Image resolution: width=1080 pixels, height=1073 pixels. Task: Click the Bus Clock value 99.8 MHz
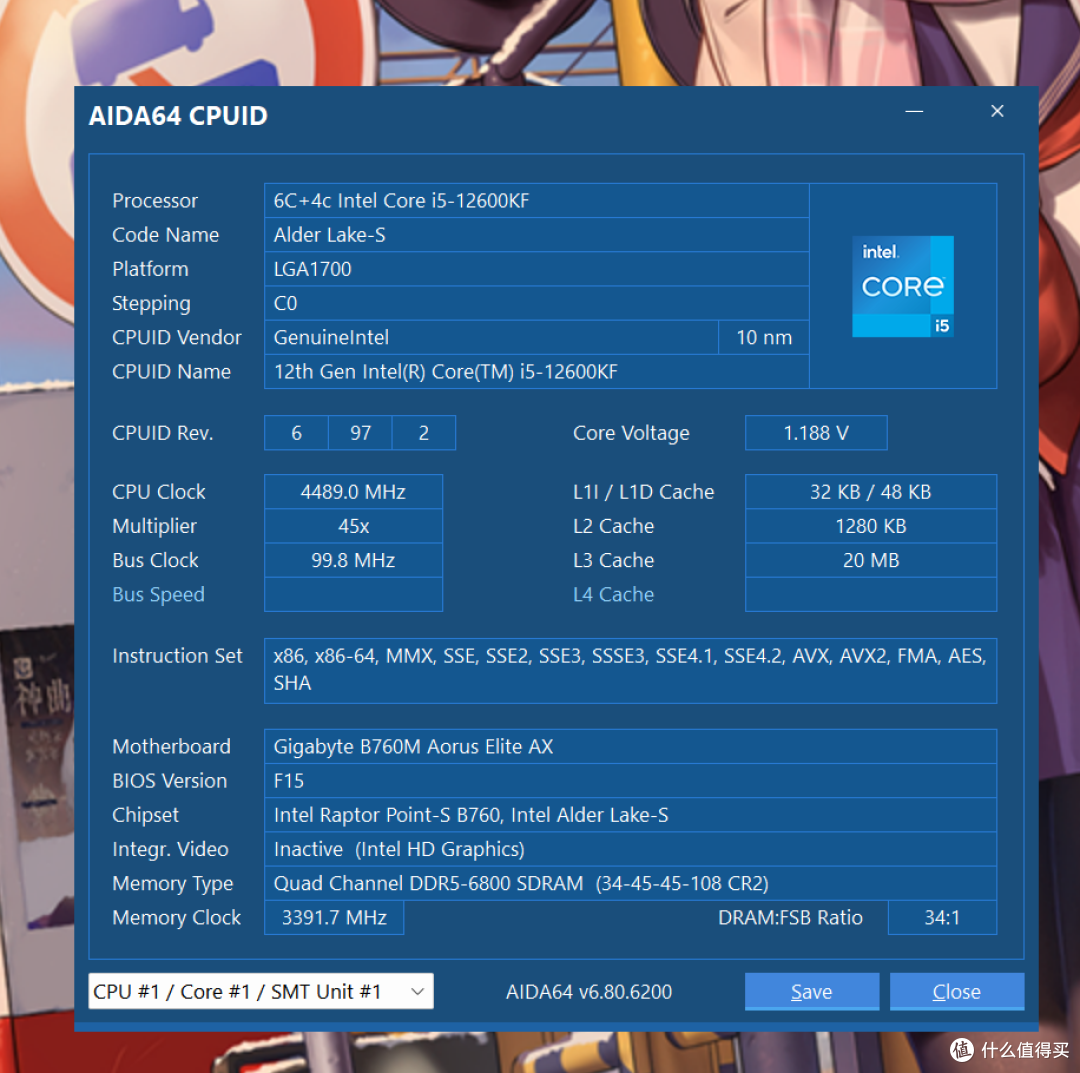353,560
